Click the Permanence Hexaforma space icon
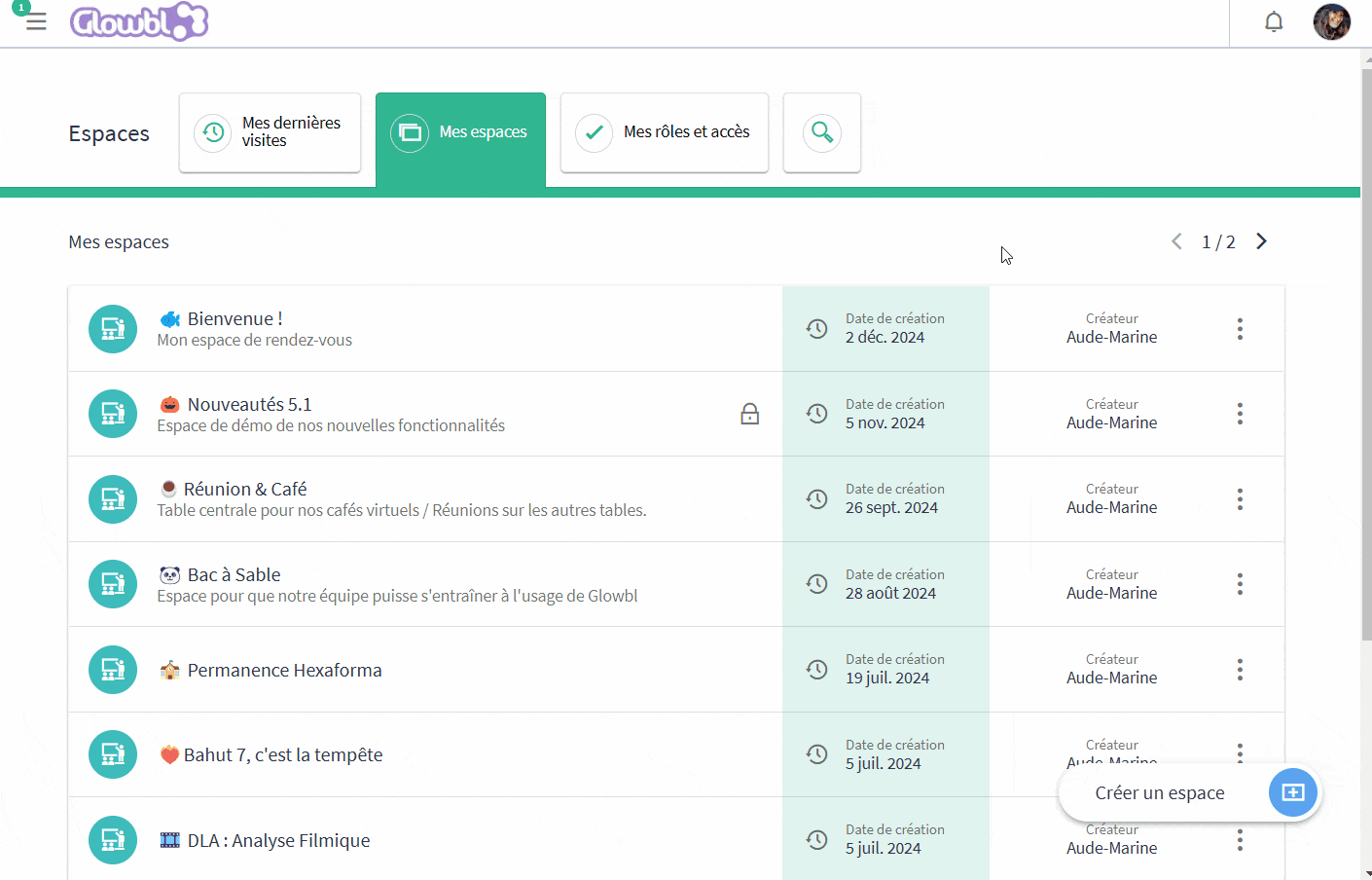The image size is (1372, 880). pyautogui.click(x=113, y=670)
